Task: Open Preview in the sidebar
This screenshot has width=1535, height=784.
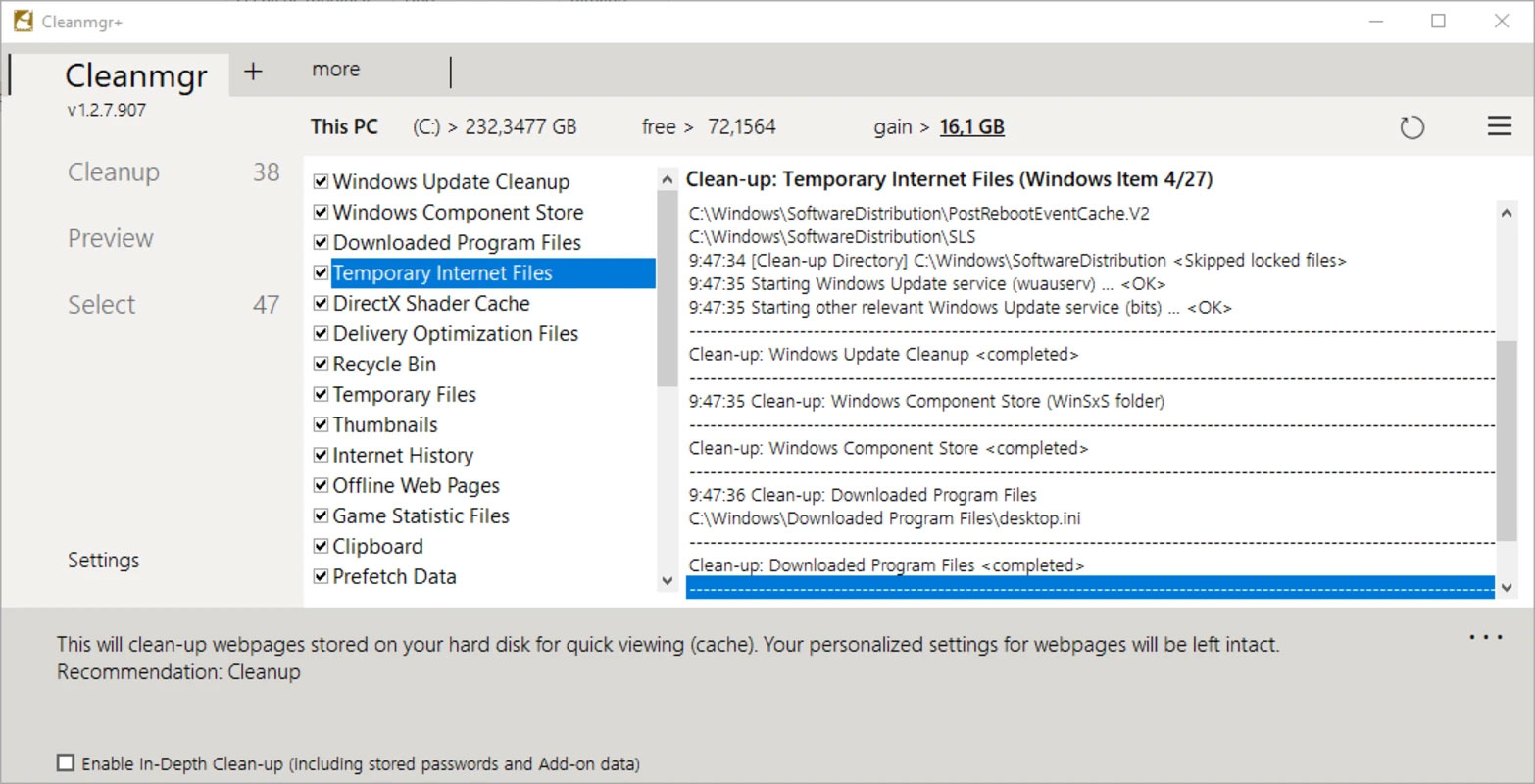Action: coord(111,238)
